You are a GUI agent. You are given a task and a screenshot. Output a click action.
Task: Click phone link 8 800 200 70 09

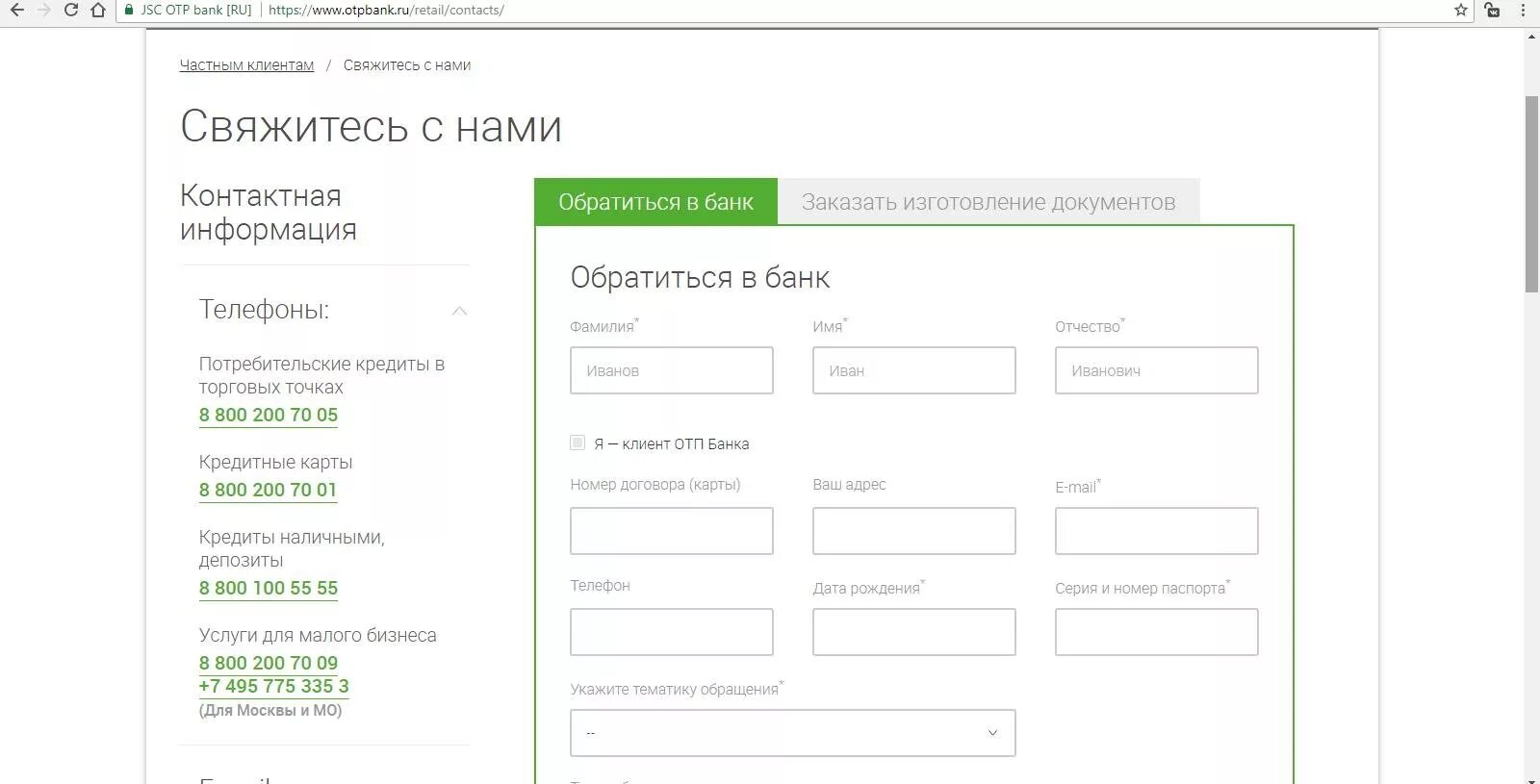269,663
